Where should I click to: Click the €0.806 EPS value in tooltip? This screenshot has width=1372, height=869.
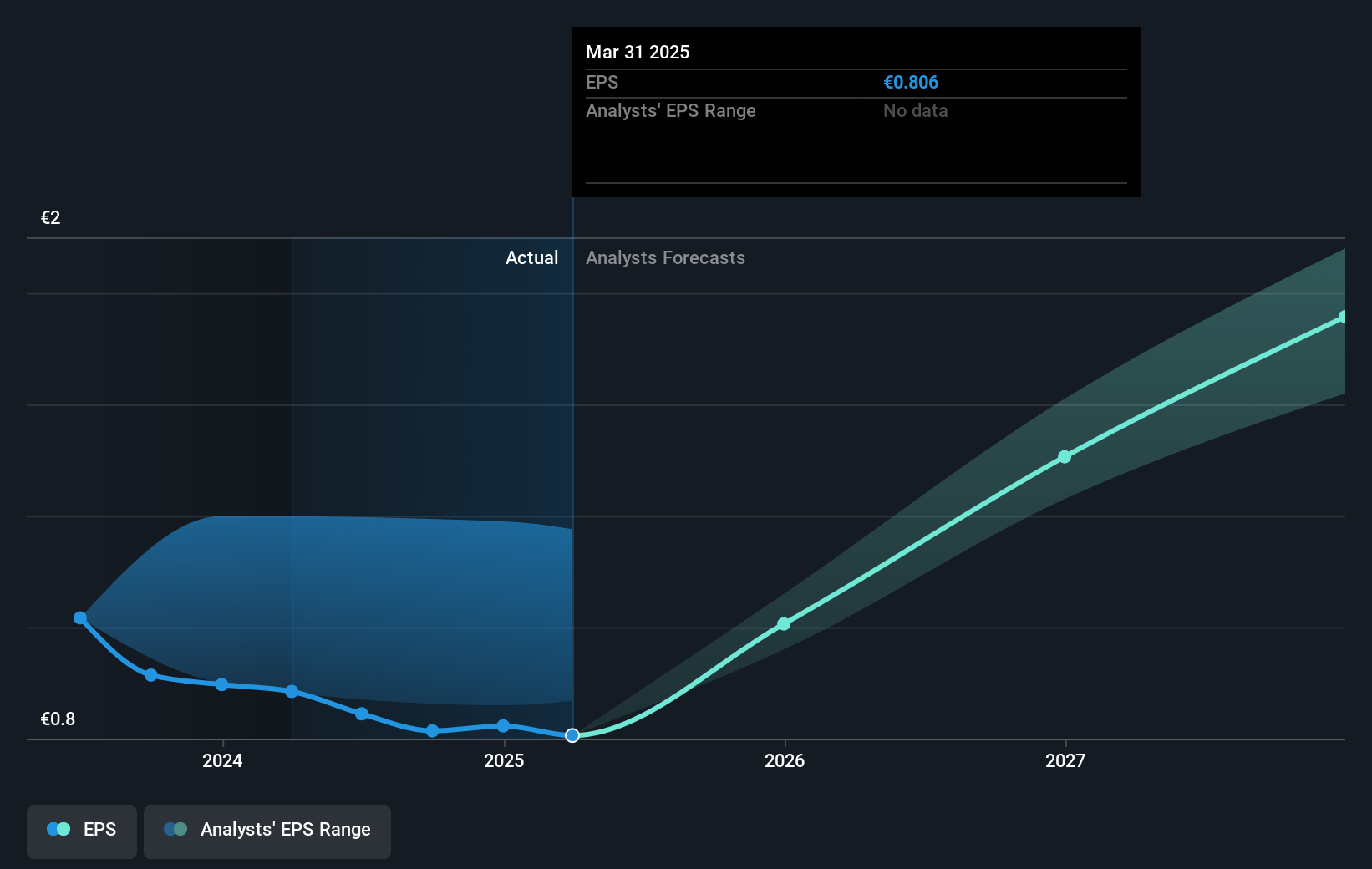(911, 83)
